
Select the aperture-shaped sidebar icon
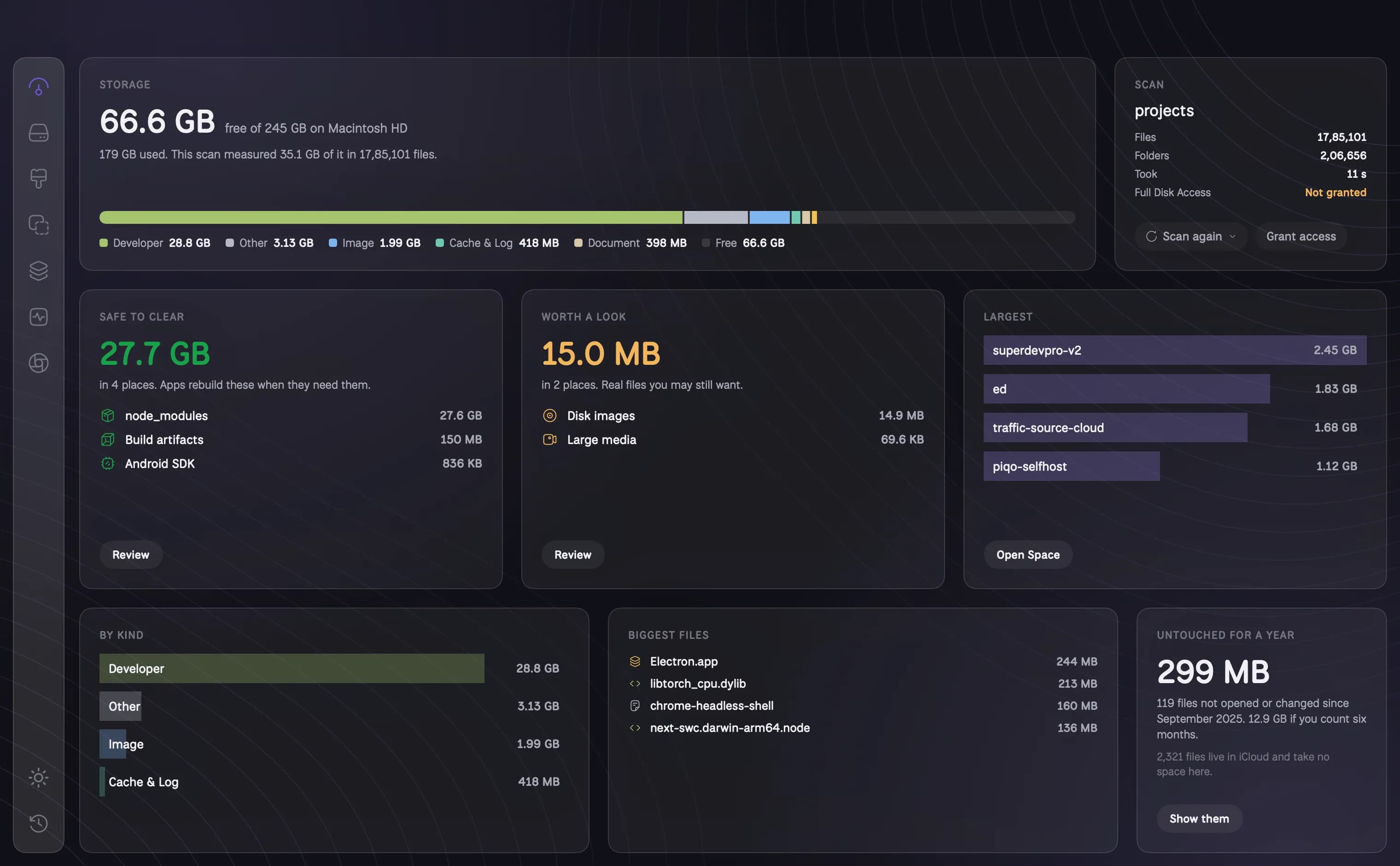point(38,363)
